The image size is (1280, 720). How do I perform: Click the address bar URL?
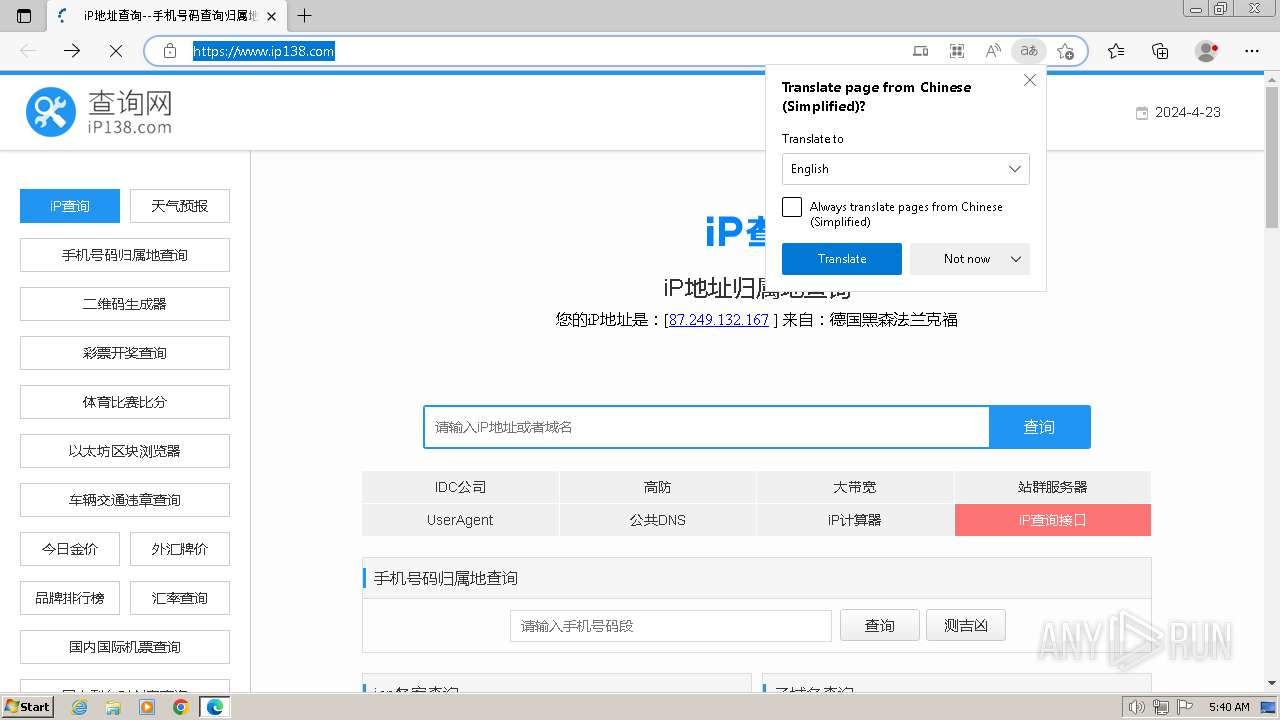264,51
